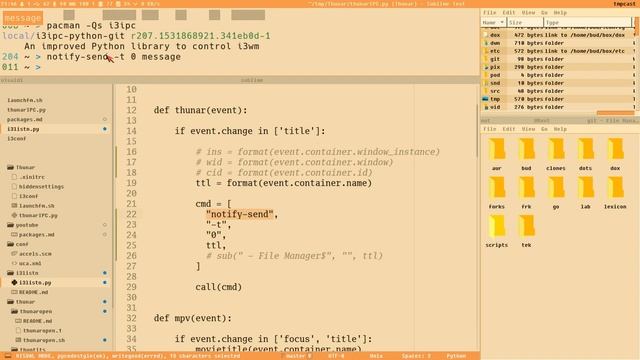Open the dox folder in icon view
The image size is (640, 360).
pos(615,149)
